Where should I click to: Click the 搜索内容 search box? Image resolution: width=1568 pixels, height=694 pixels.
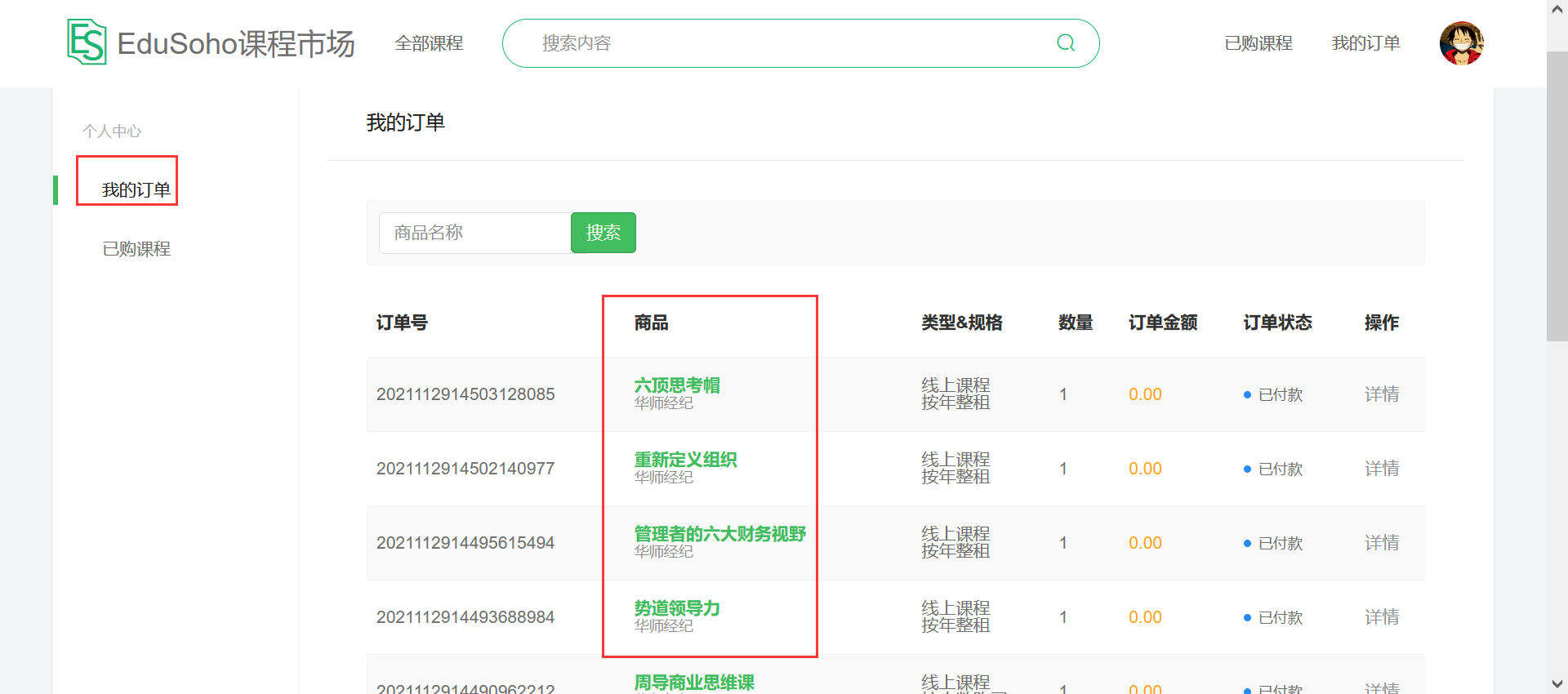784,43
